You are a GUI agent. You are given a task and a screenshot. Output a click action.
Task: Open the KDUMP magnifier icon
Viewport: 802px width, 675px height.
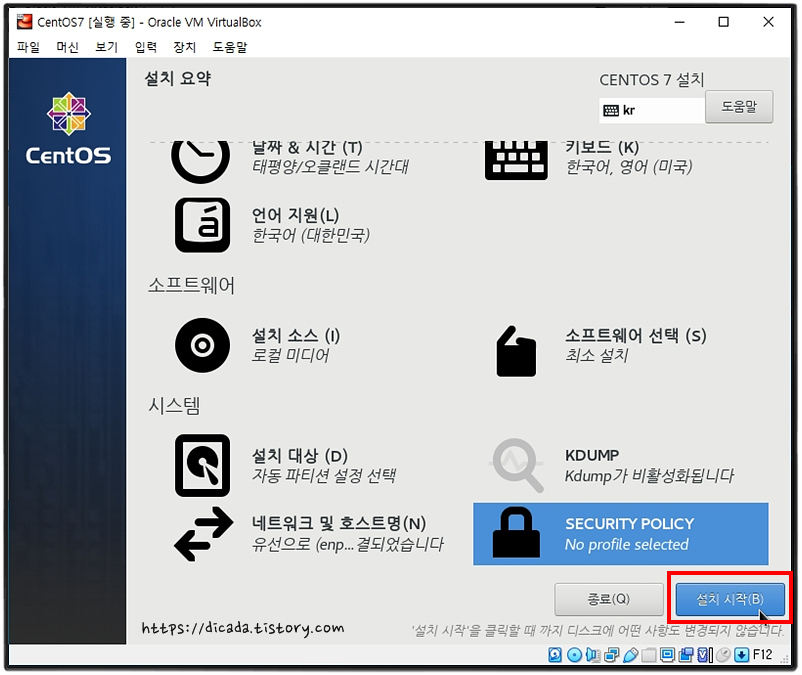point(516,465)
